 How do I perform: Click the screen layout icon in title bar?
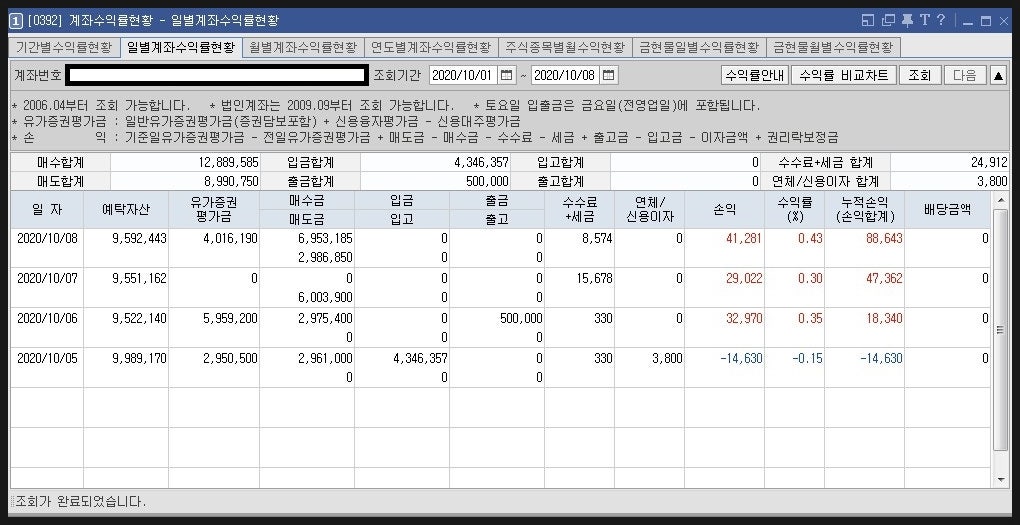tap(868, 21)
